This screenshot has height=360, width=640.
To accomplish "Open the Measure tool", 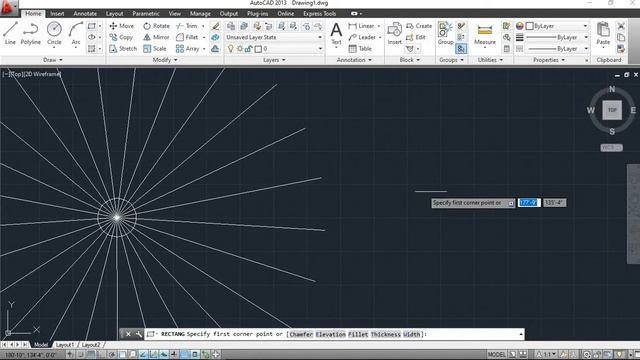I will pos(484,34).
